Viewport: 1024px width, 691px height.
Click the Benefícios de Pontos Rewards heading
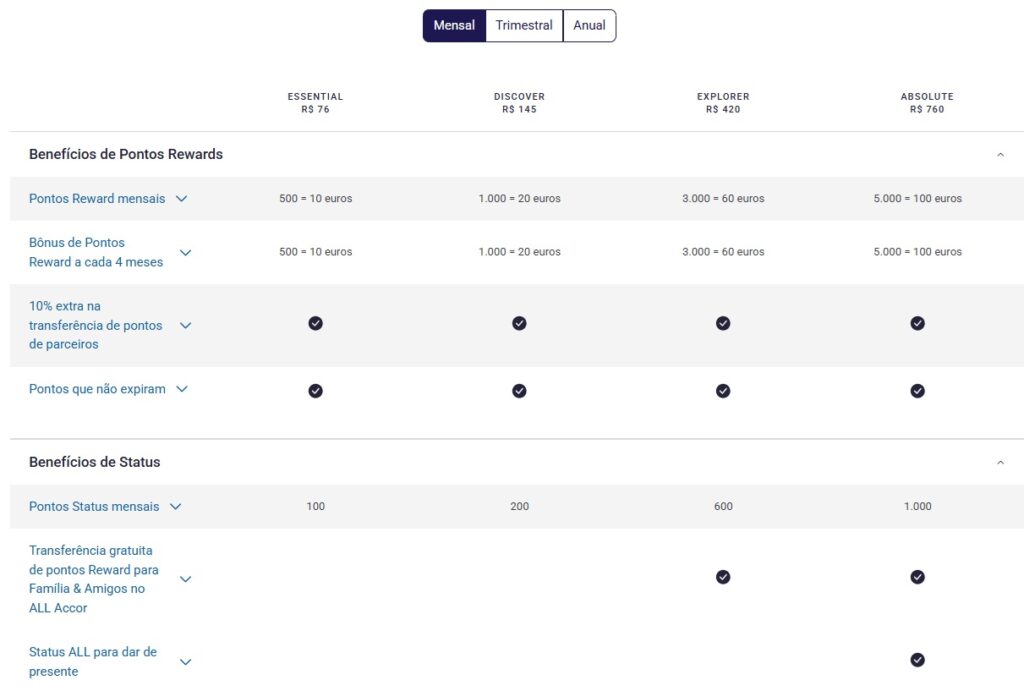(126, 155)
